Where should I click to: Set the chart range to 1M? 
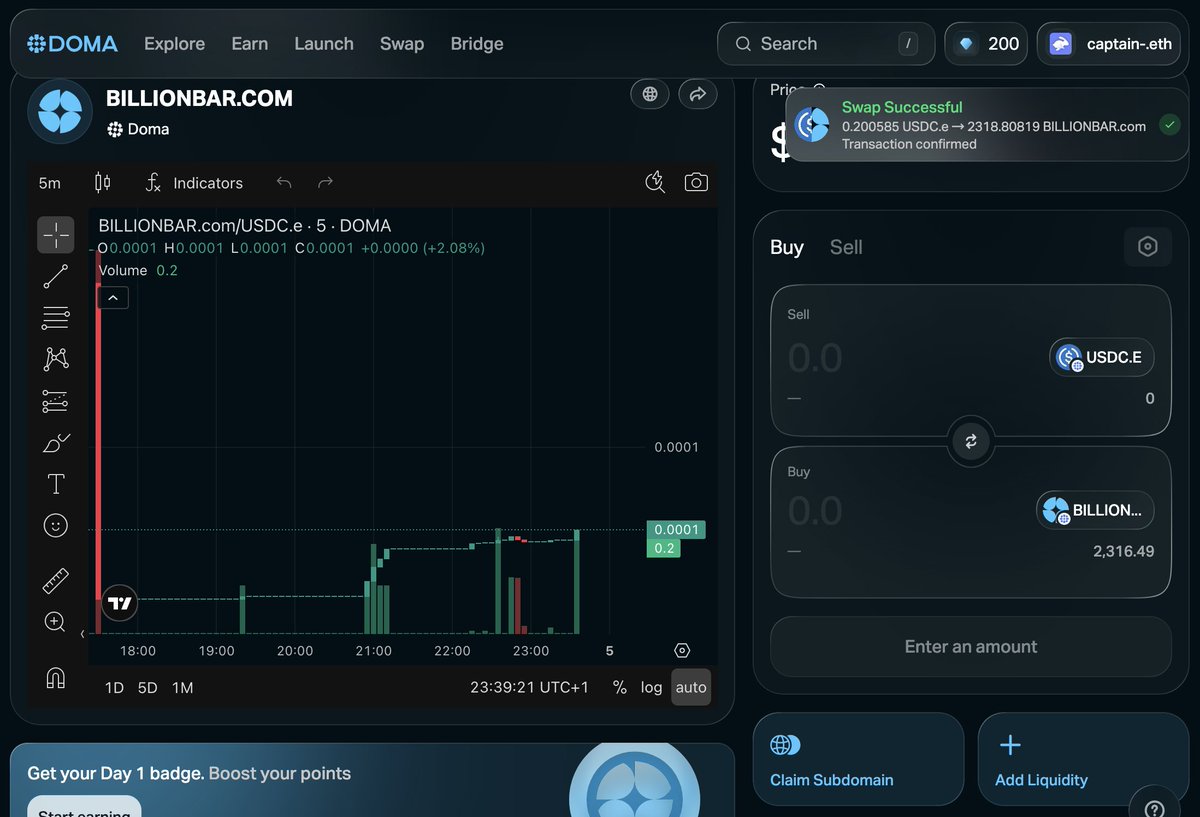(x=182, y=687)
